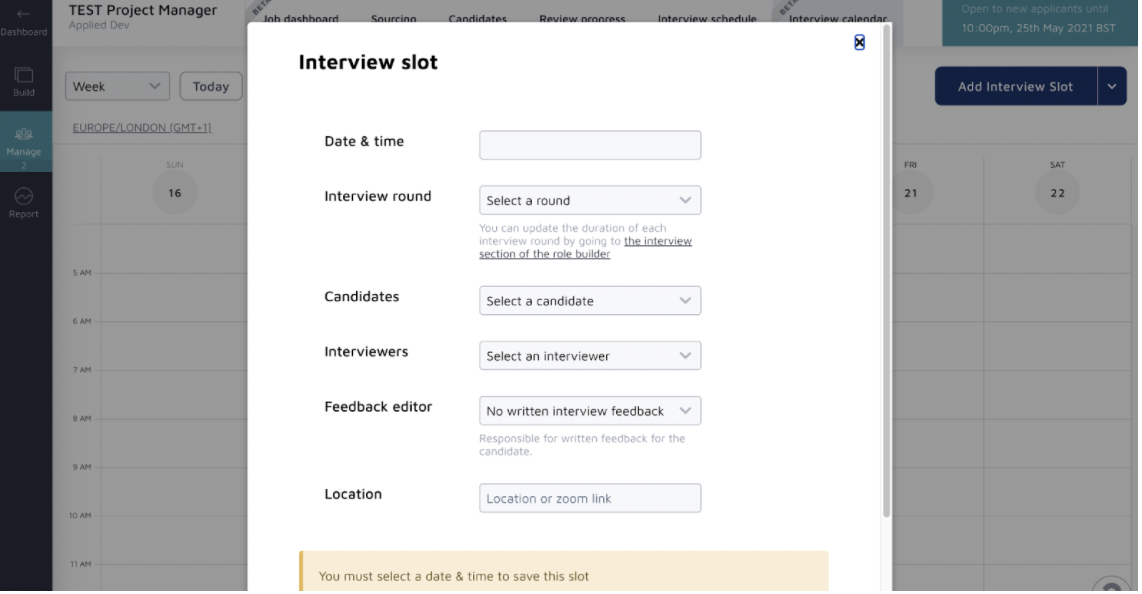This screenshot has height=594, width=1142.
Task: Open the Manage section icon in sidebar
Action: pyautogui.click(x=23, y=135)
